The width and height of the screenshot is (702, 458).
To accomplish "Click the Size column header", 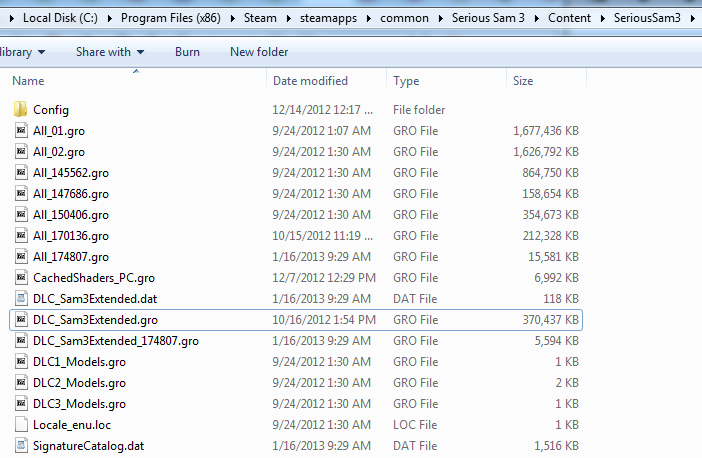I will (x=523, y=81).
